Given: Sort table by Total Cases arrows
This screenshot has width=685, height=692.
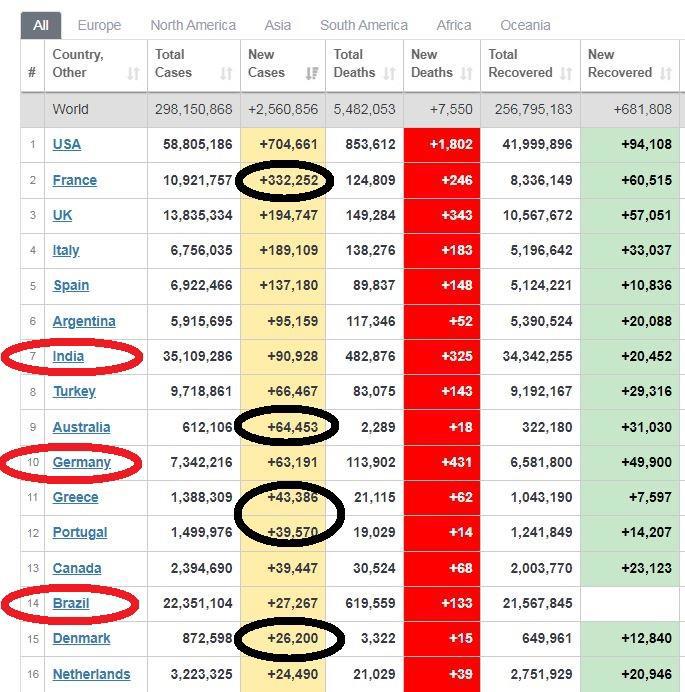Looking at the screenshot, I should pyautogui.click(x=226, y=73).
